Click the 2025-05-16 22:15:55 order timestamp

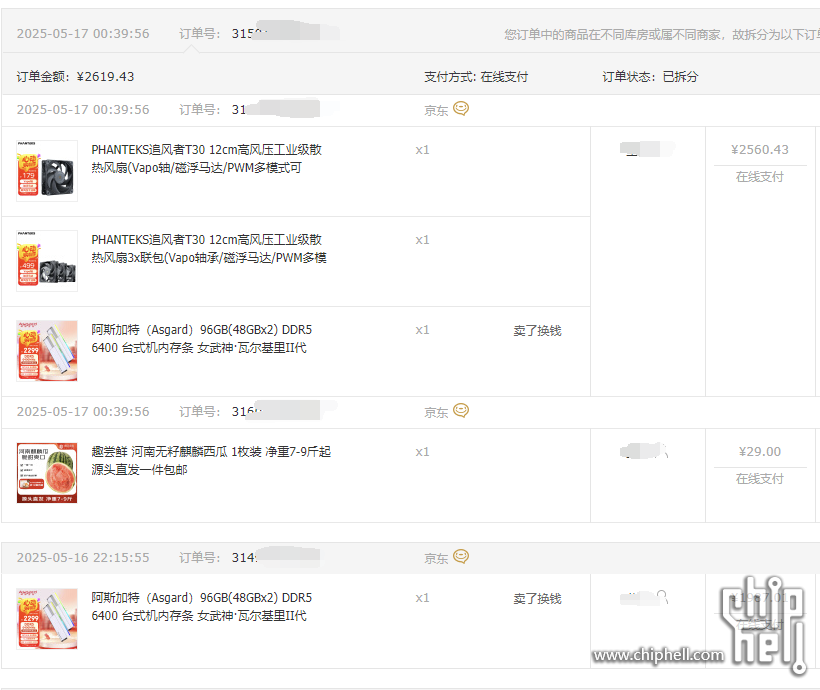pos(83,558)
